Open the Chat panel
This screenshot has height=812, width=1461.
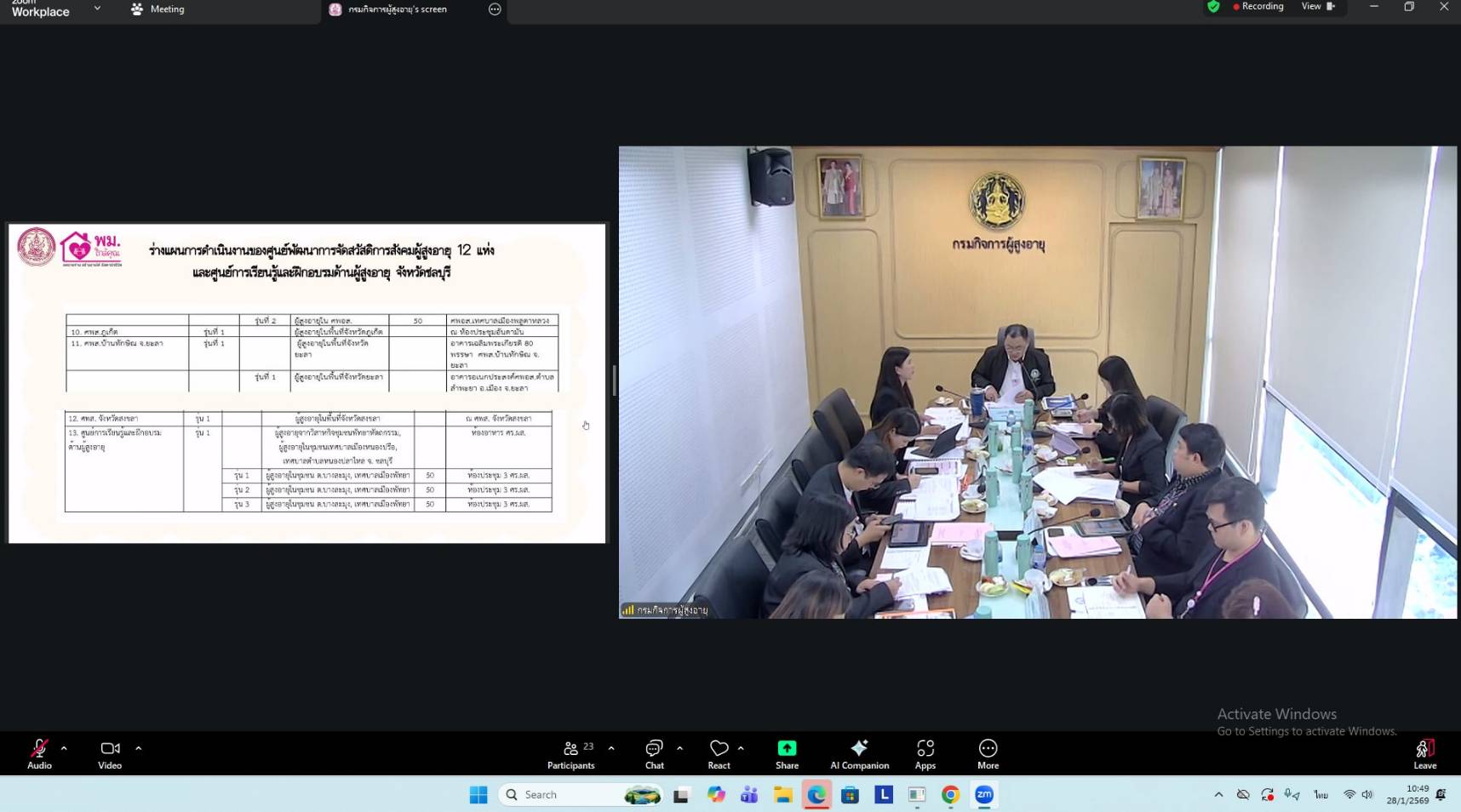(654, 753)
